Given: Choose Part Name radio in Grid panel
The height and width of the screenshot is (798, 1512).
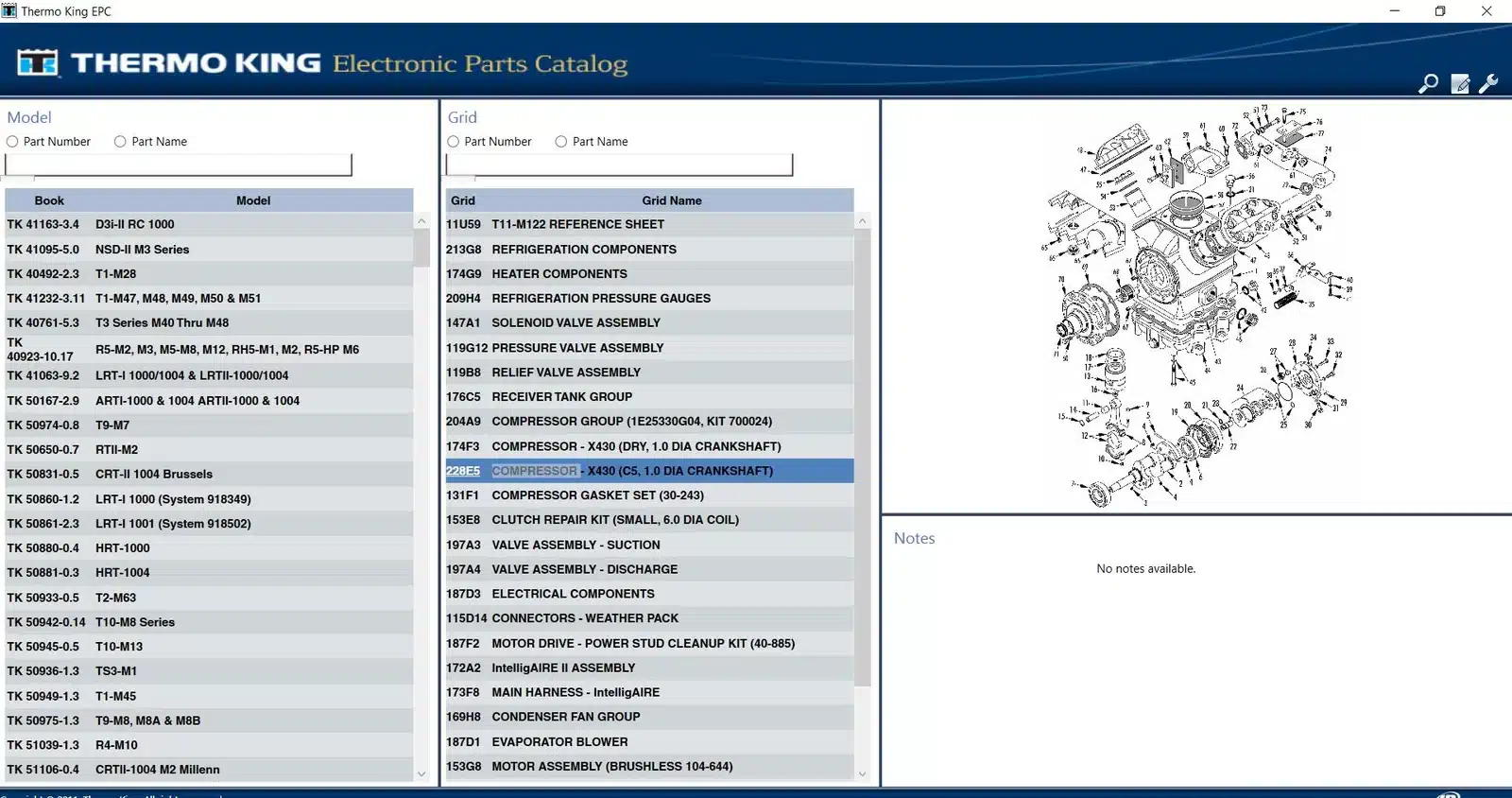Looking at the screenshot, I should tap(561, 142).
